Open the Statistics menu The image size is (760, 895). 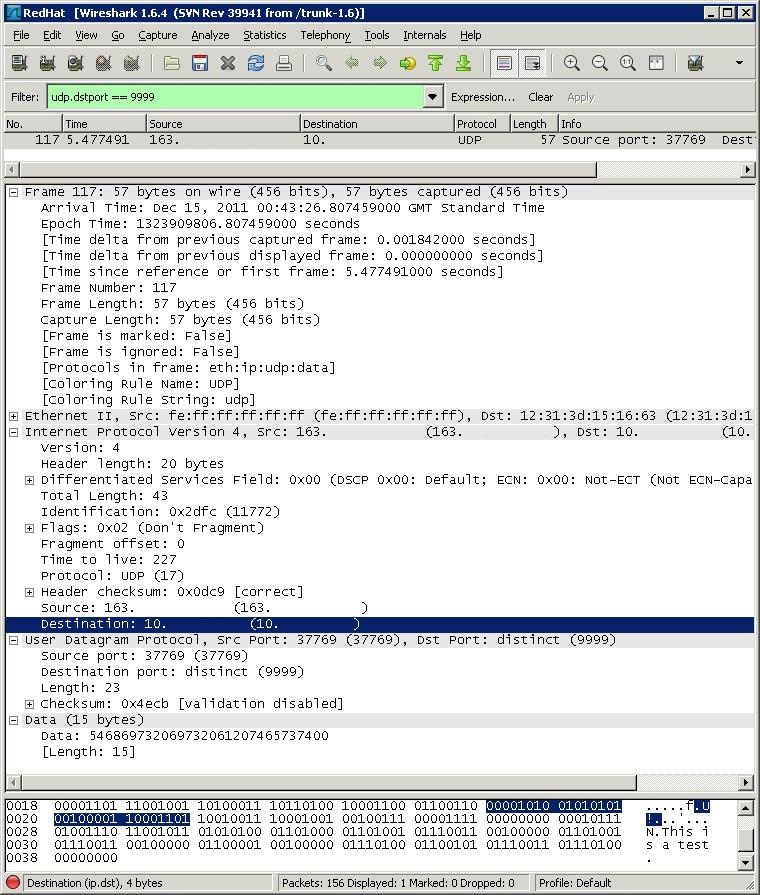pos(264,35)
